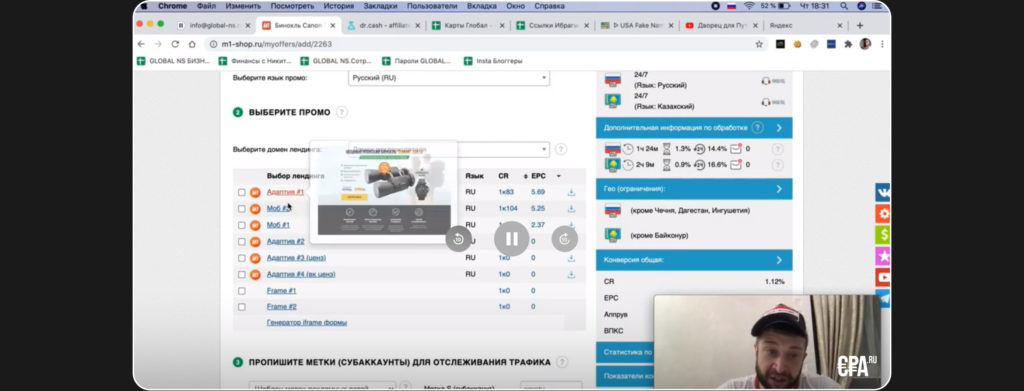Open Insta Блоггеры bookmark
The height and width of the screenshot is (391, 1024).
[x=493, y=61]
